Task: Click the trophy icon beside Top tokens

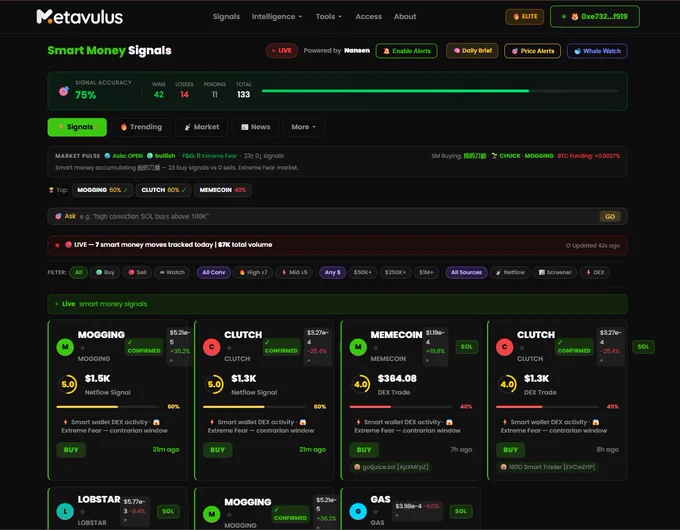Action: pos(51,190)
